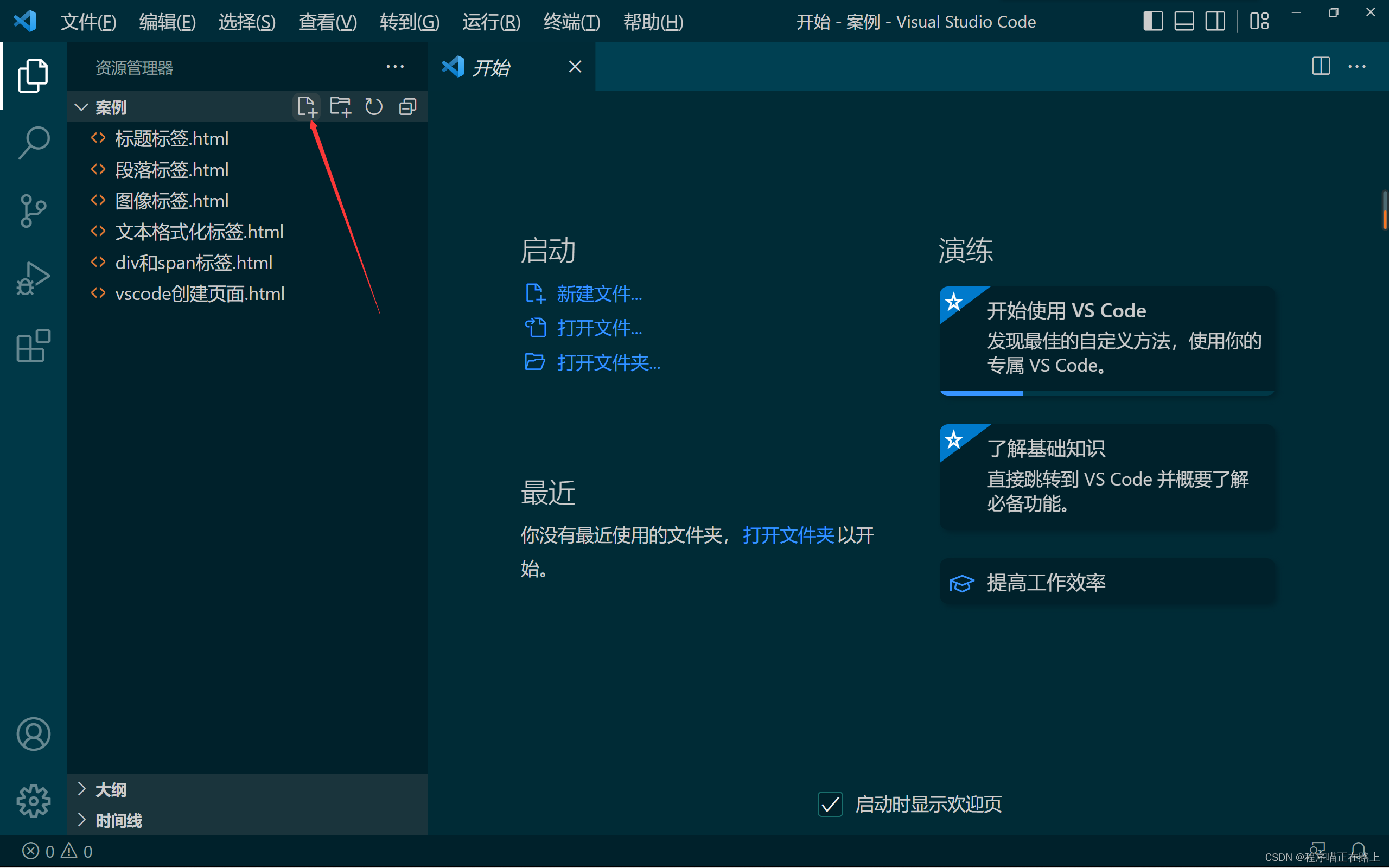Open the Explorer view in activity bar
The width and height of the screenshot is (1389, 868).
click(33, 75)
